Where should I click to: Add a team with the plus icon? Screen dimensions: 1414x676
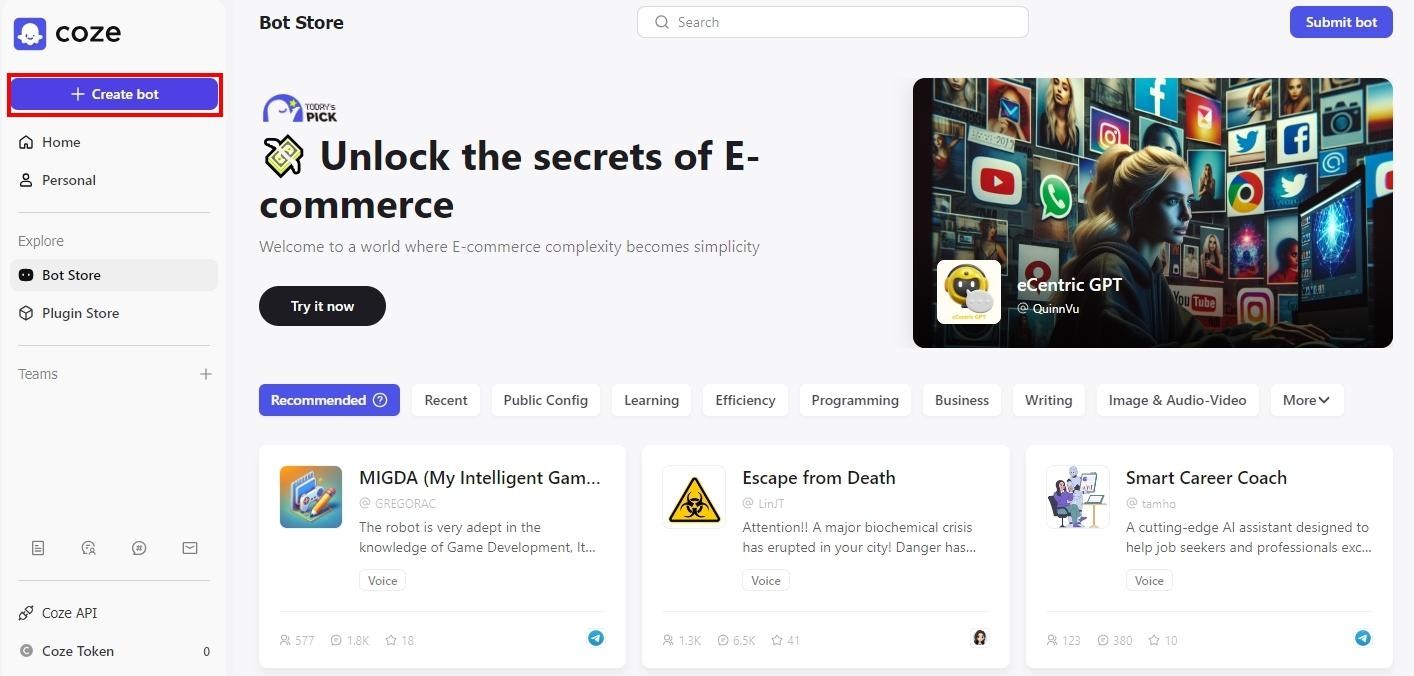coord(206,374)
